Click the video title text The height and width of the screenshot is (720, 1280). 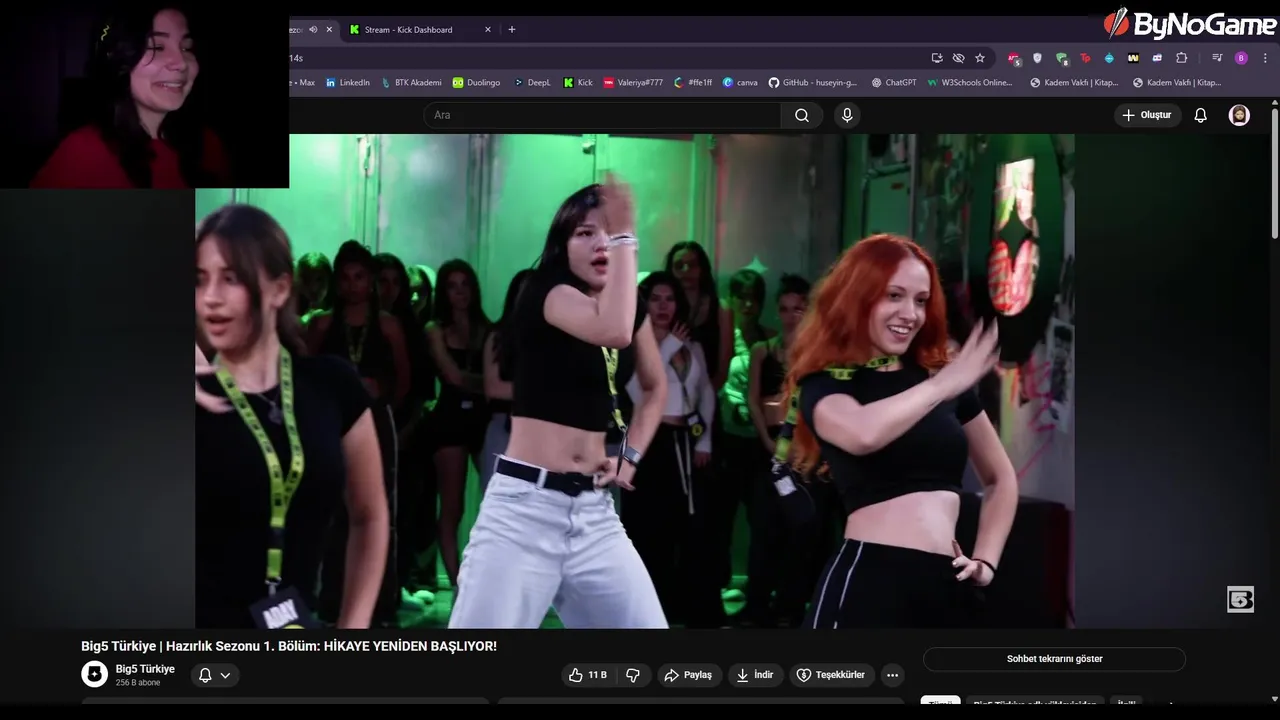(289, 646)
